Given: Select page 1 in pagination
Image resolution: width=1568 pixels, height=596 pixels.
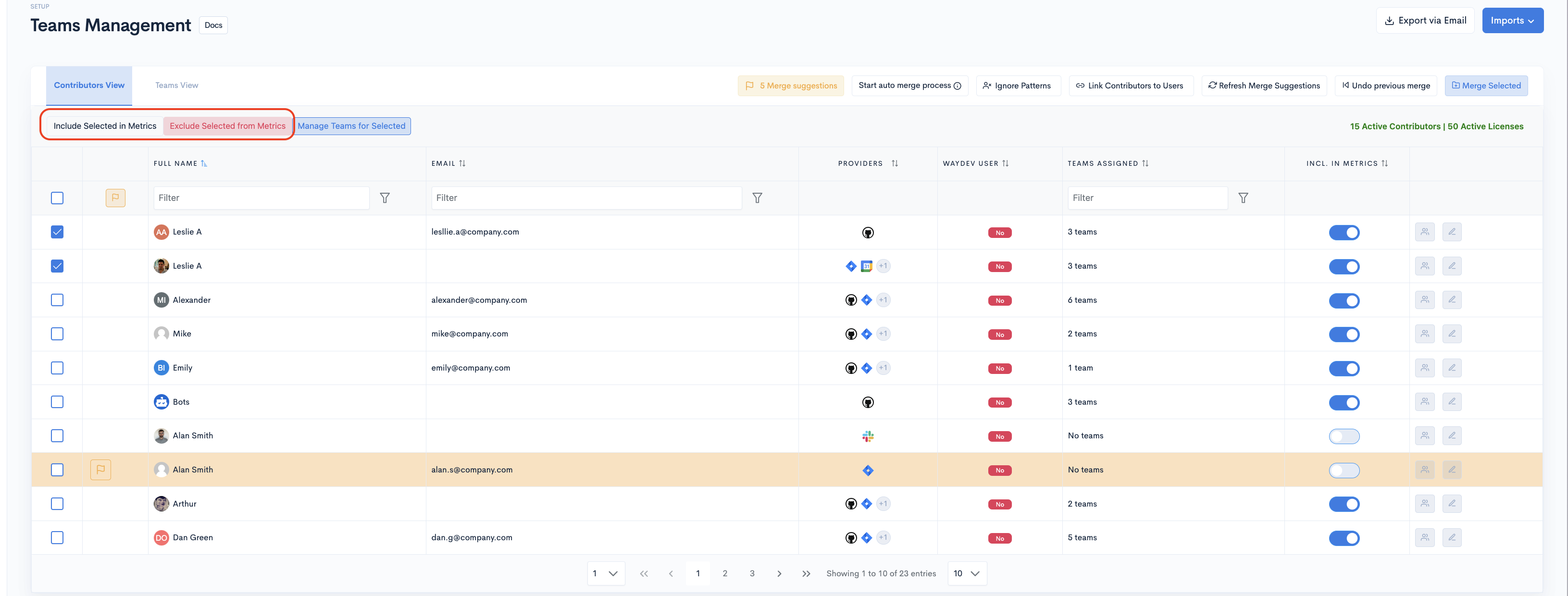Looking at the screenshot, I should pos(697,573).
